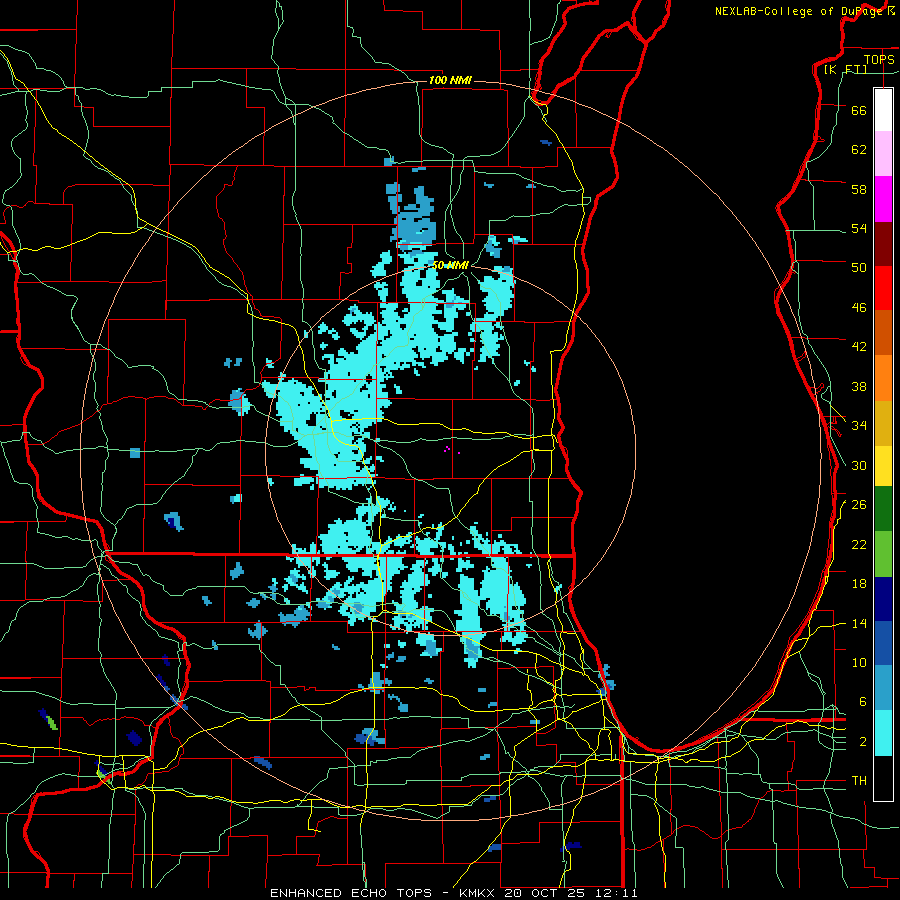Click the bright red legend swatch
Viewport: 900px width, 900px height.
[x=883, y=288]
